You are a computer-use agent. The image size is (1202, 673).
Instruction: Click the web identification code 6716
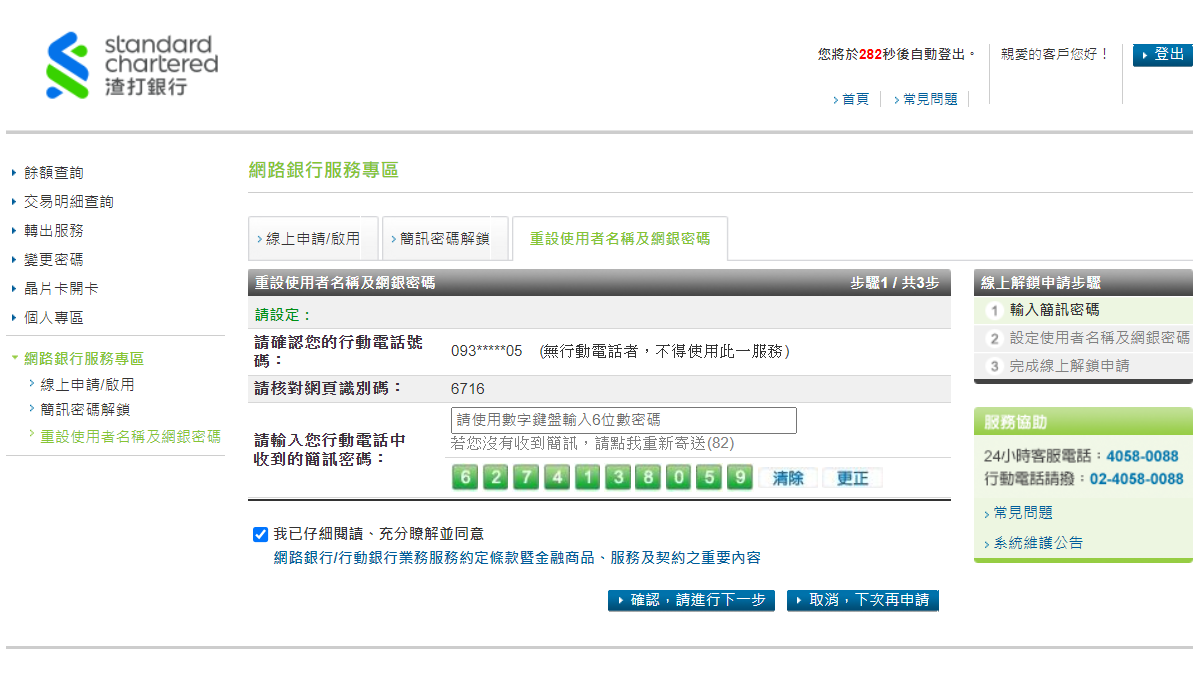[x=468, y=389]
